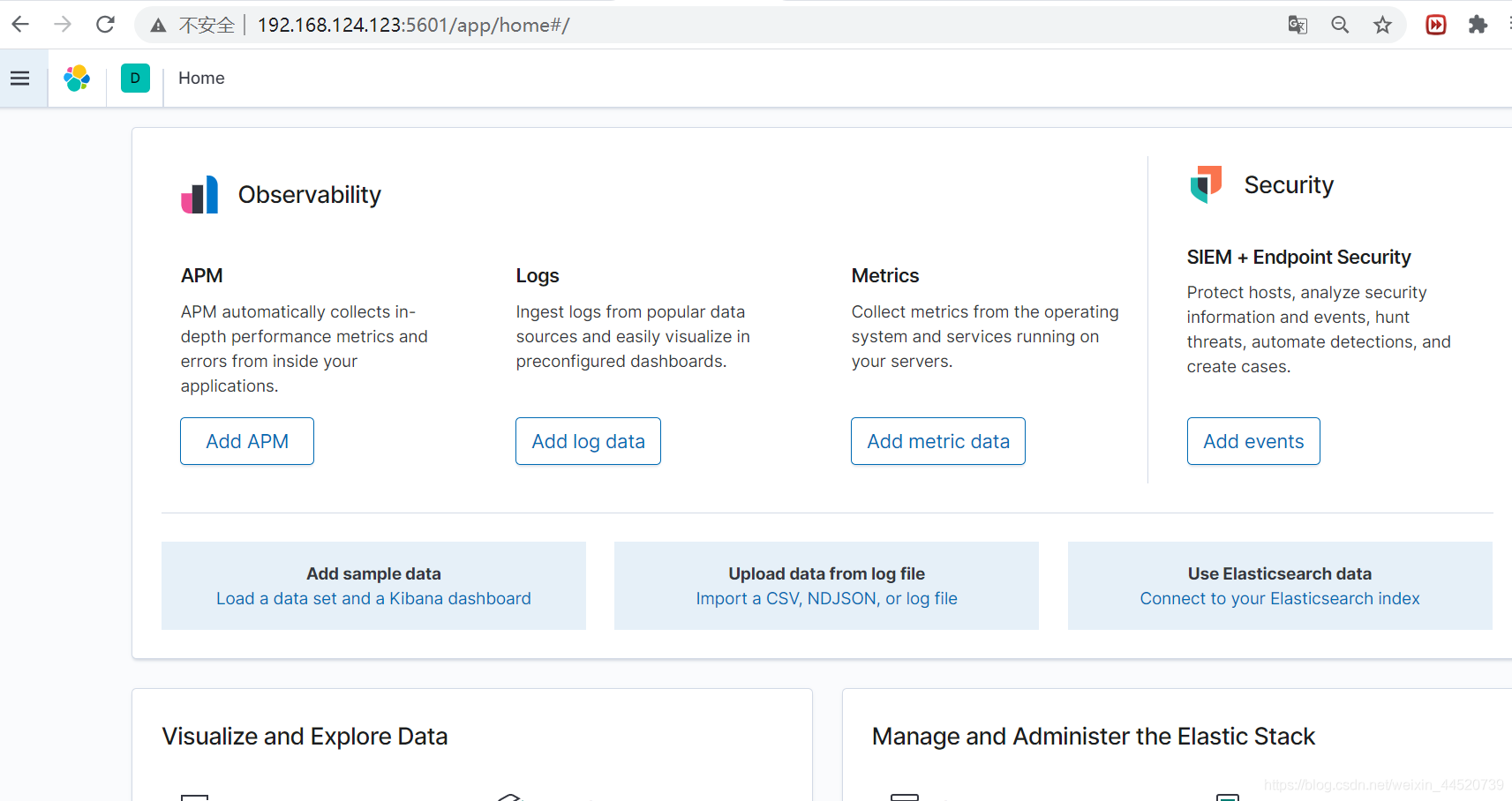
Task: Go back using the browser back arrow
Action: (x=20, y=25)
